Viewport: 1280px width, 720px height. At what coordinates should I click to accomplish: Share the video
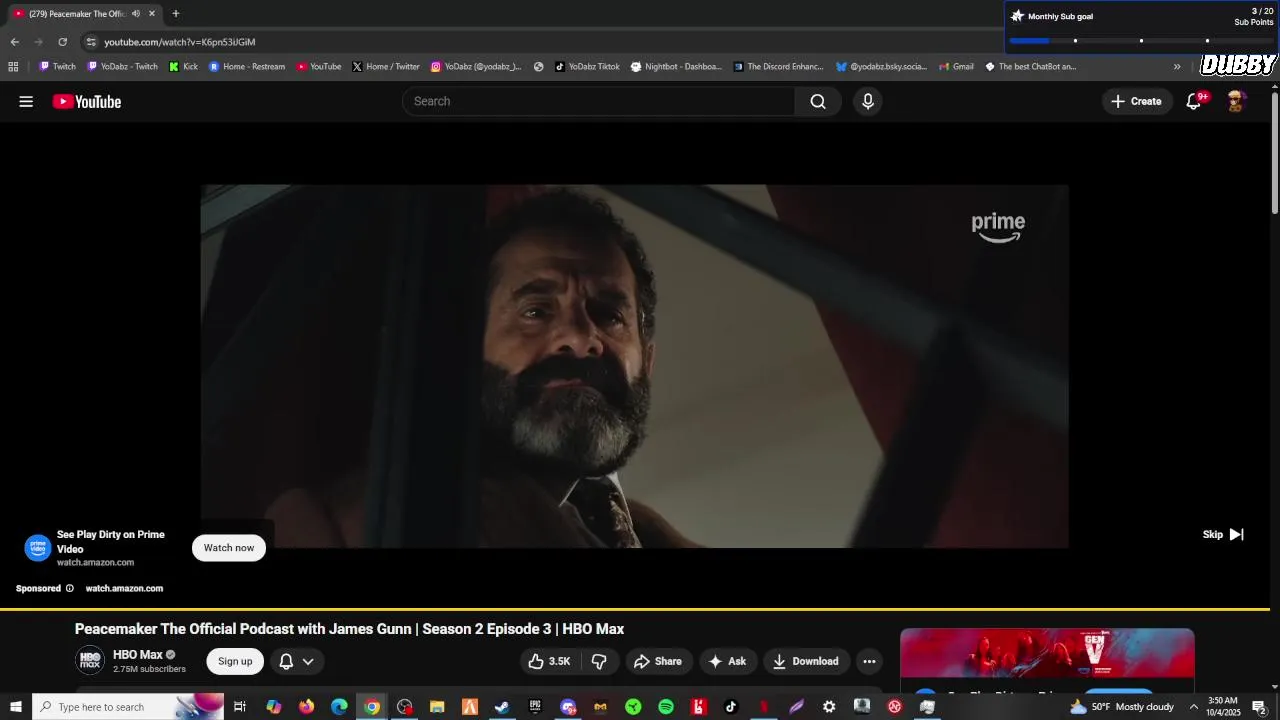[657, 661]
